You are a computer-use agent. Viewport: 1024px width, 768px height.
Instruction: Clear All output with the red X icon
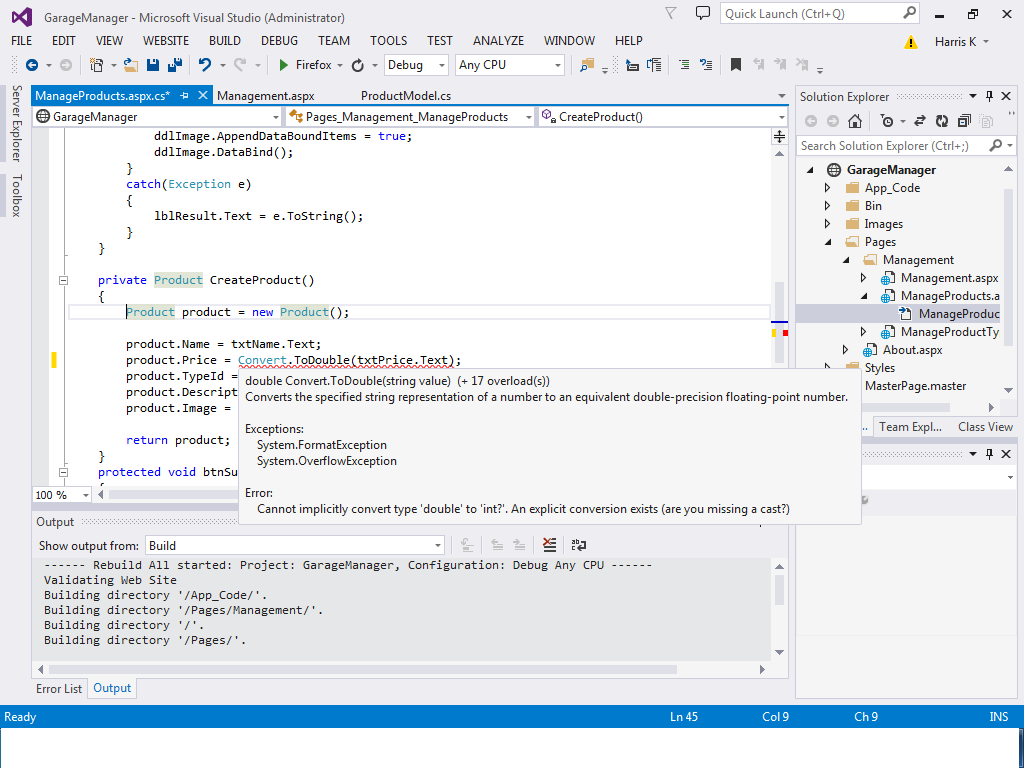click(x=549, y=545)
